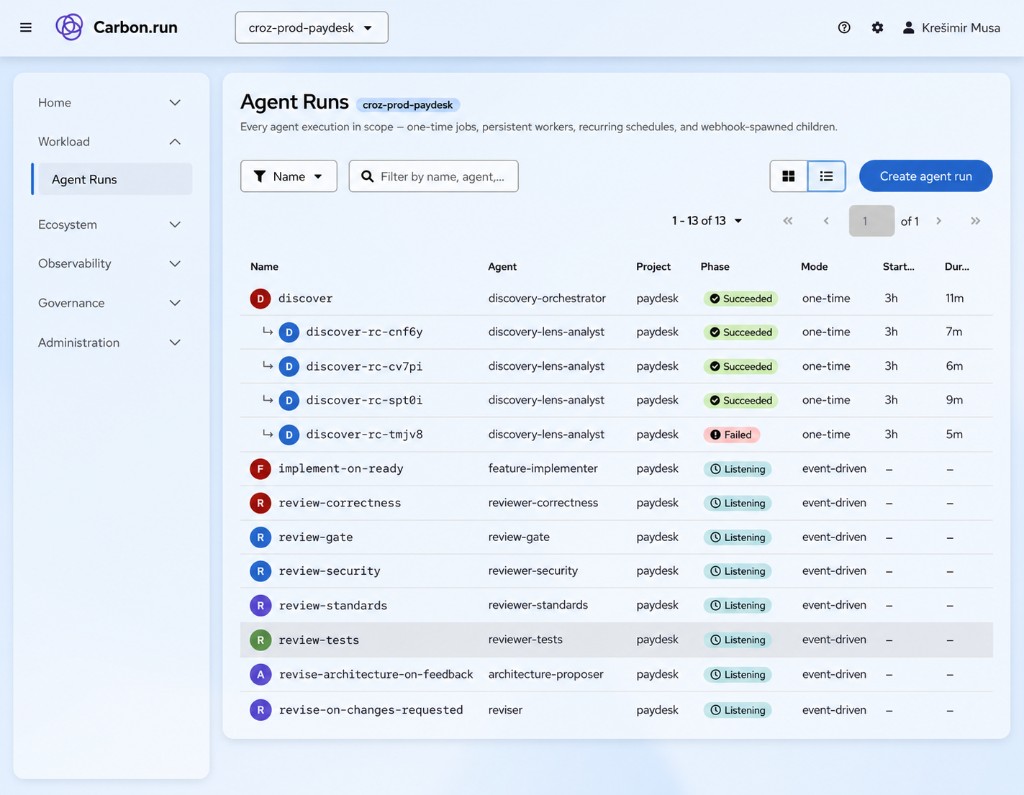Image resolution: width=1024 pixels, height=795 pixels.
Task: Open the implement-on-ready run
Action: [340, 468]
